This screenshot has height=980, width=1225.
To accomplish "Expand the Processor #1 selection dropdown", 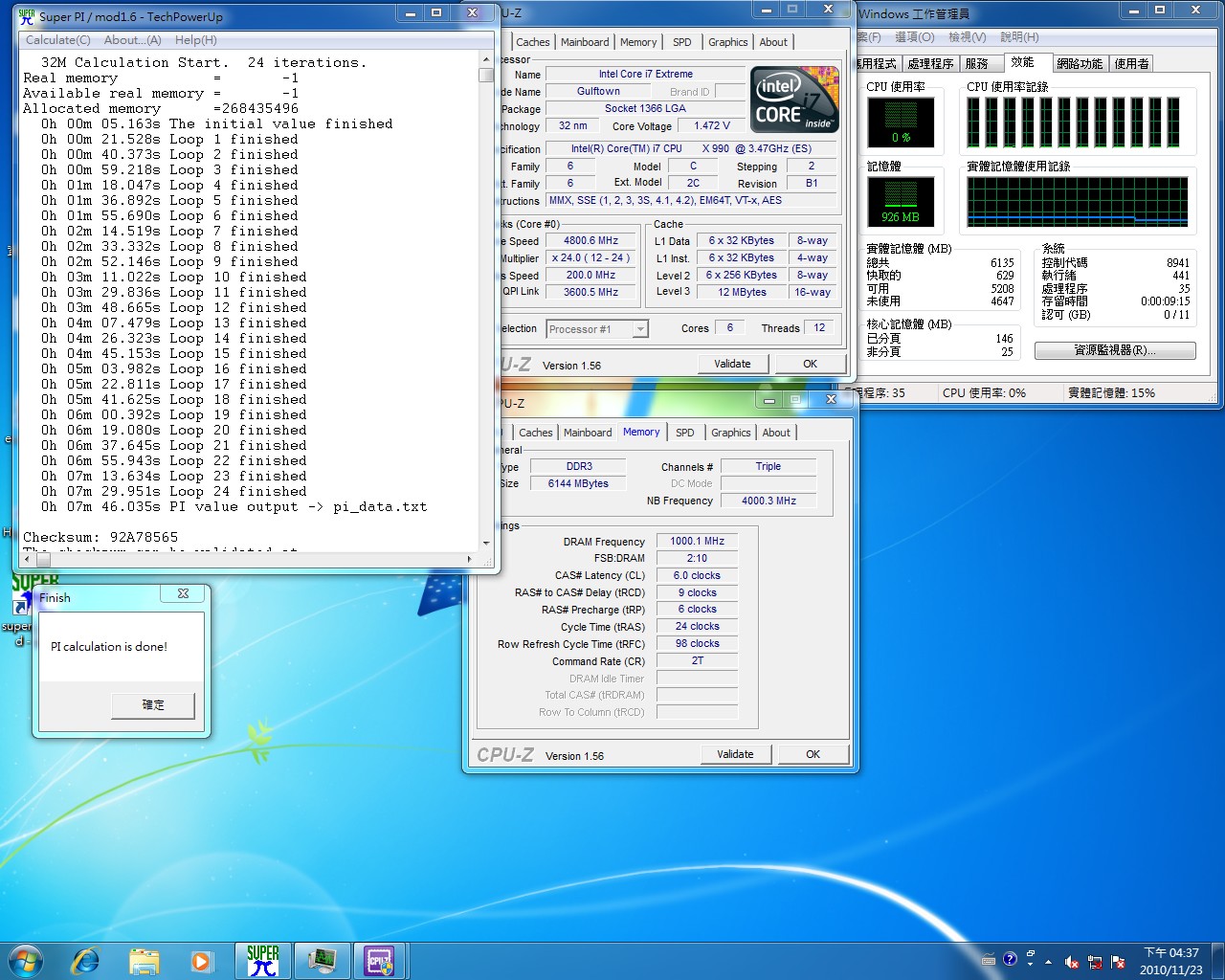I will tap(640, 329).
